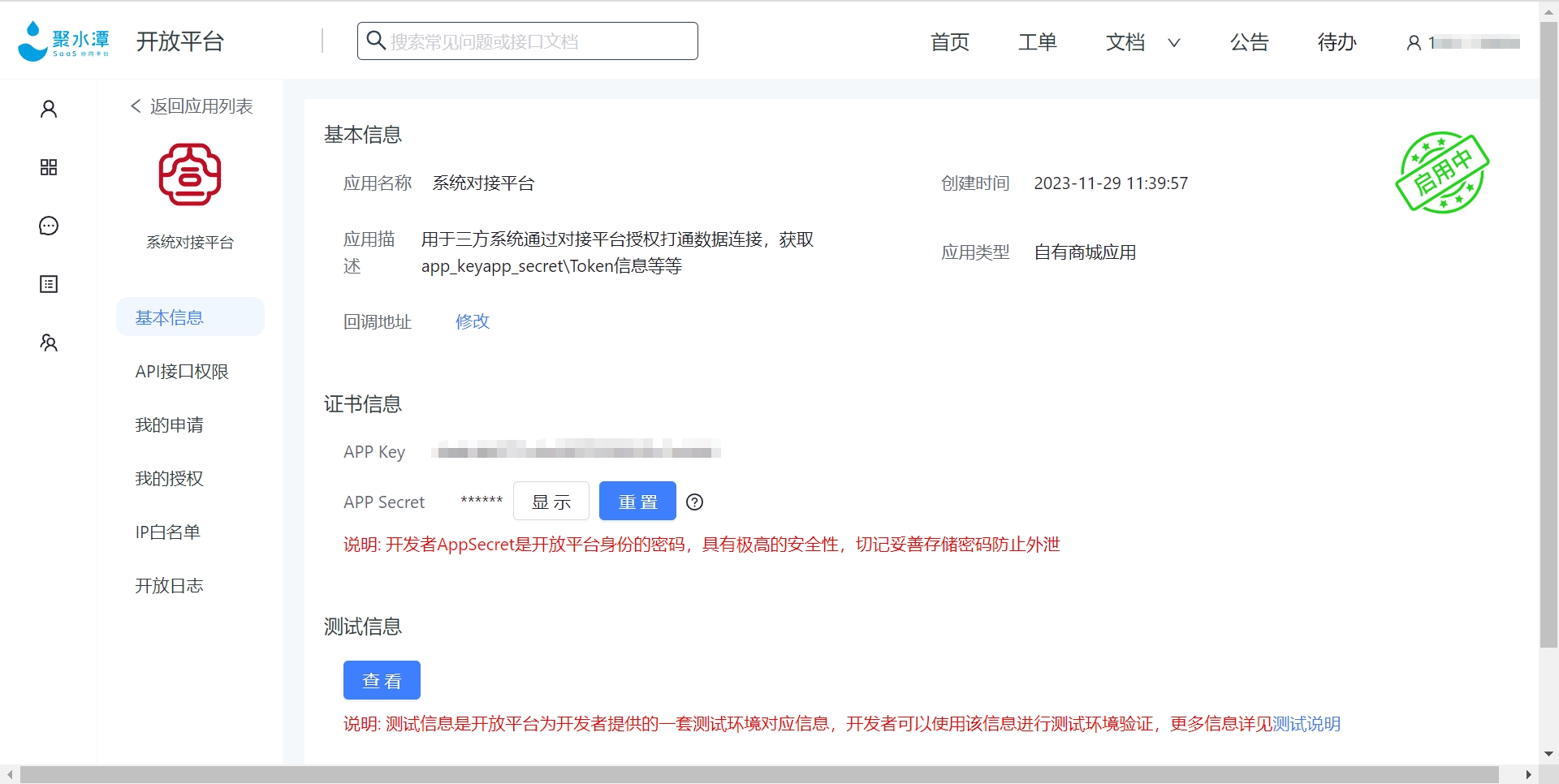1559x784 pixels.
Task: Open the IP白名单 section
Action: coord(167,532)
